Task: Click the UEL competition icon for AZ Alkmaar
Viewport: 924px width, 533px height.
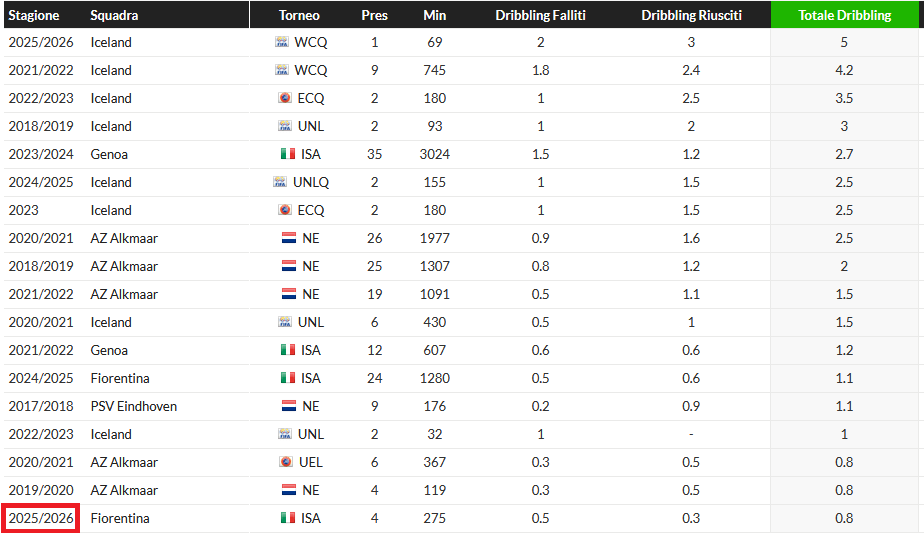Action: pyautogui.click(x=288, y=462)
